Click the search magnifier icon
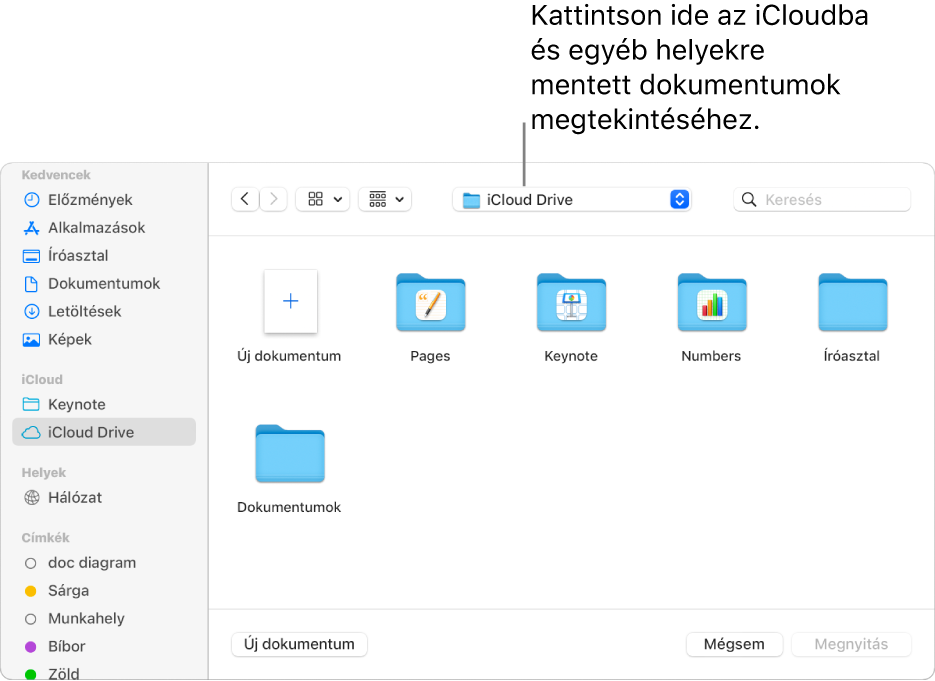The height and width of the screenshot is (681, 935). click(749, 200)
